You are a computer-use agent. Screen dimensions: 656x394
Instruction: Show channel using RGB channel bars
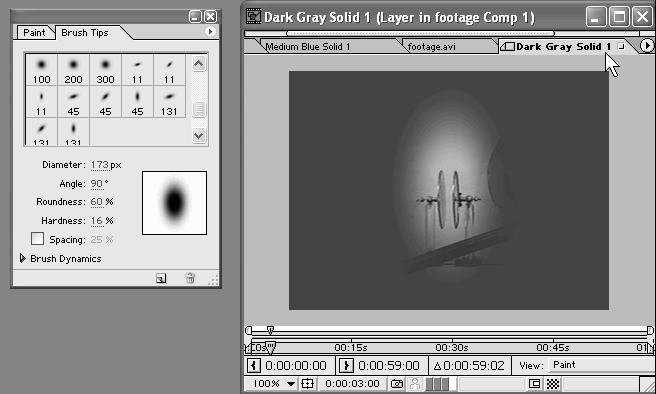click(x=437, y=384)
